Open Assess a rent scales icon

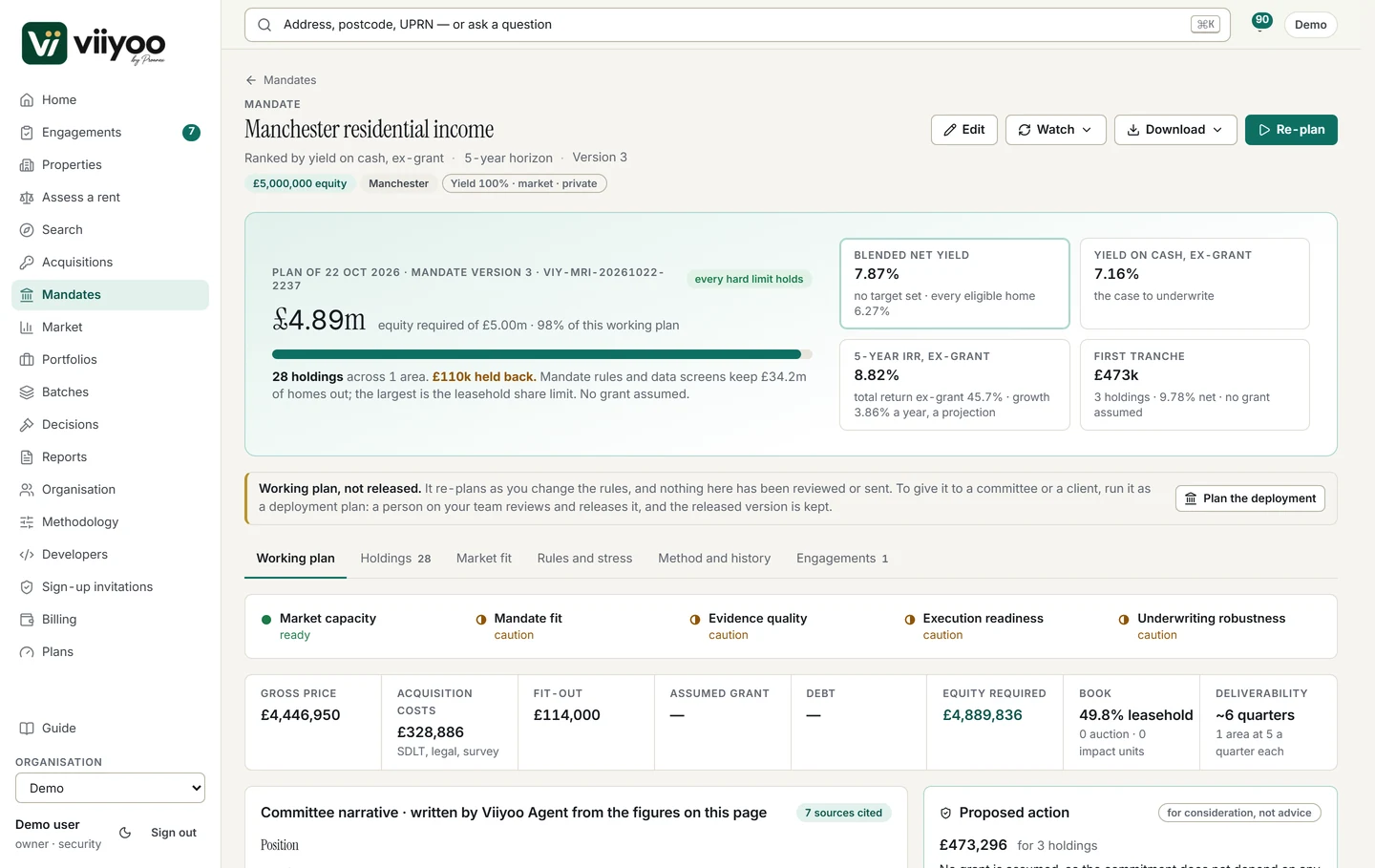coord(27,198)
